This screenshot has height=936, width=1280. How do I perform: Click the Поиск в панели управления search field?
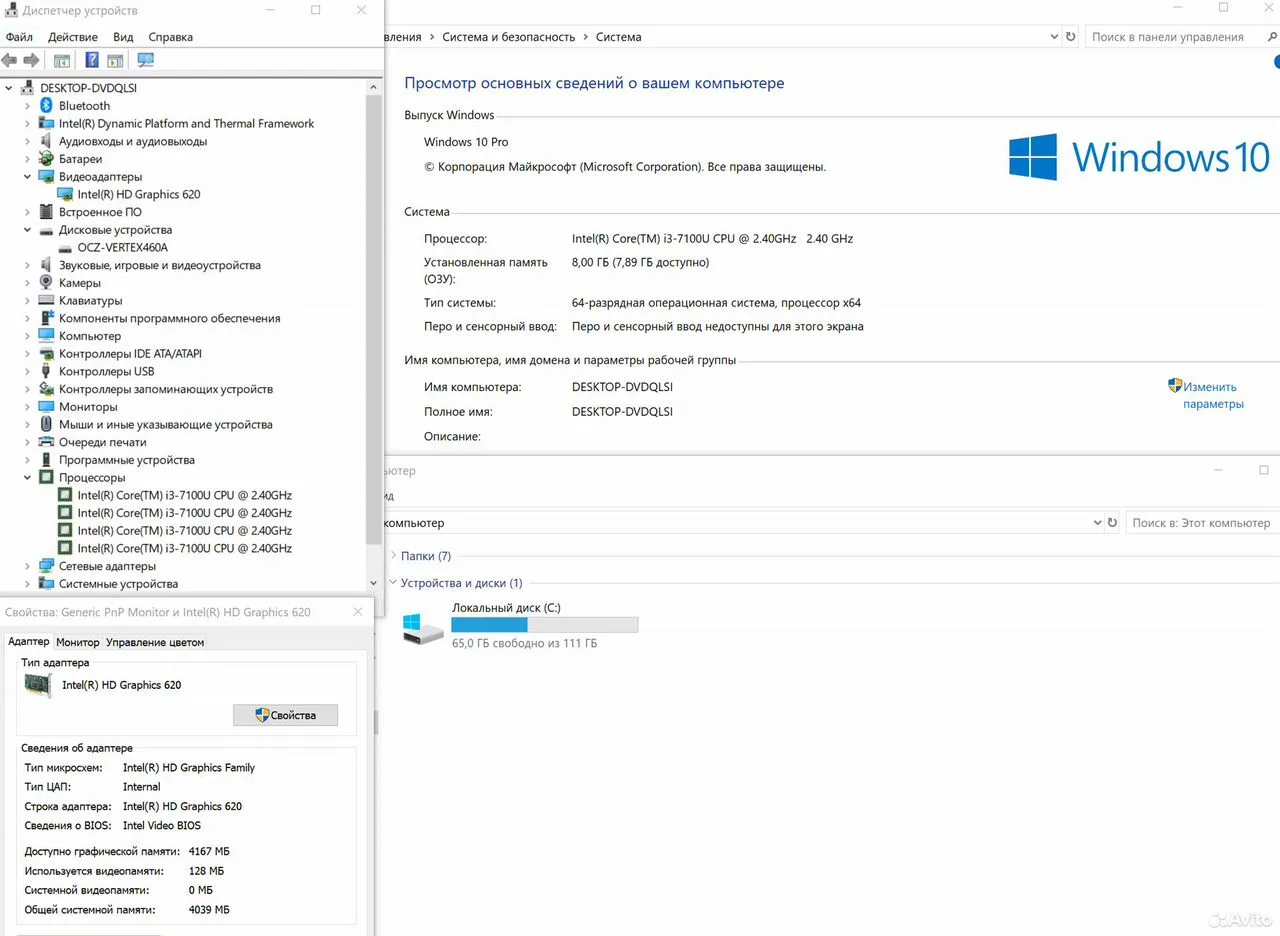[1180, 37]
